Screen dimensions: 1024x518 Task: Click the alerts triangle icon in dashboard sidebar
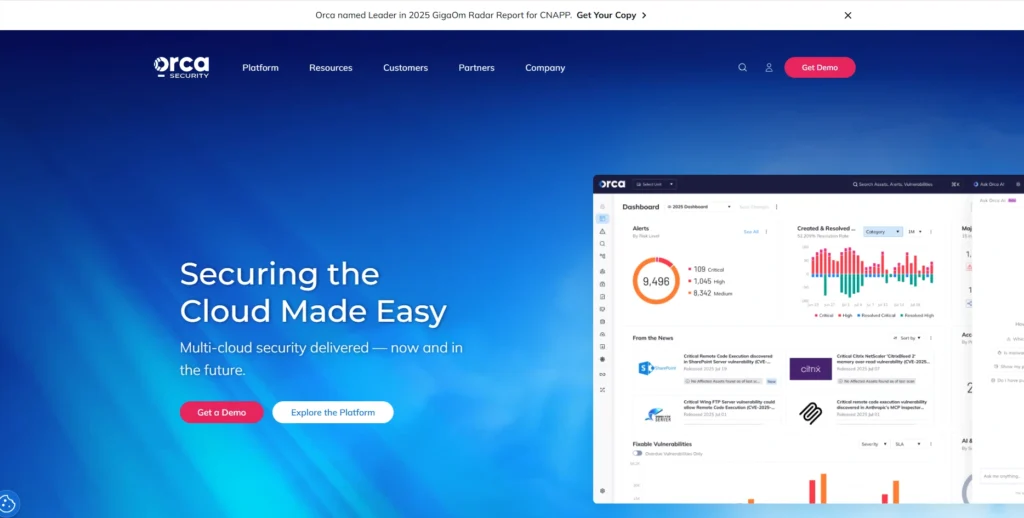[602, 231]
